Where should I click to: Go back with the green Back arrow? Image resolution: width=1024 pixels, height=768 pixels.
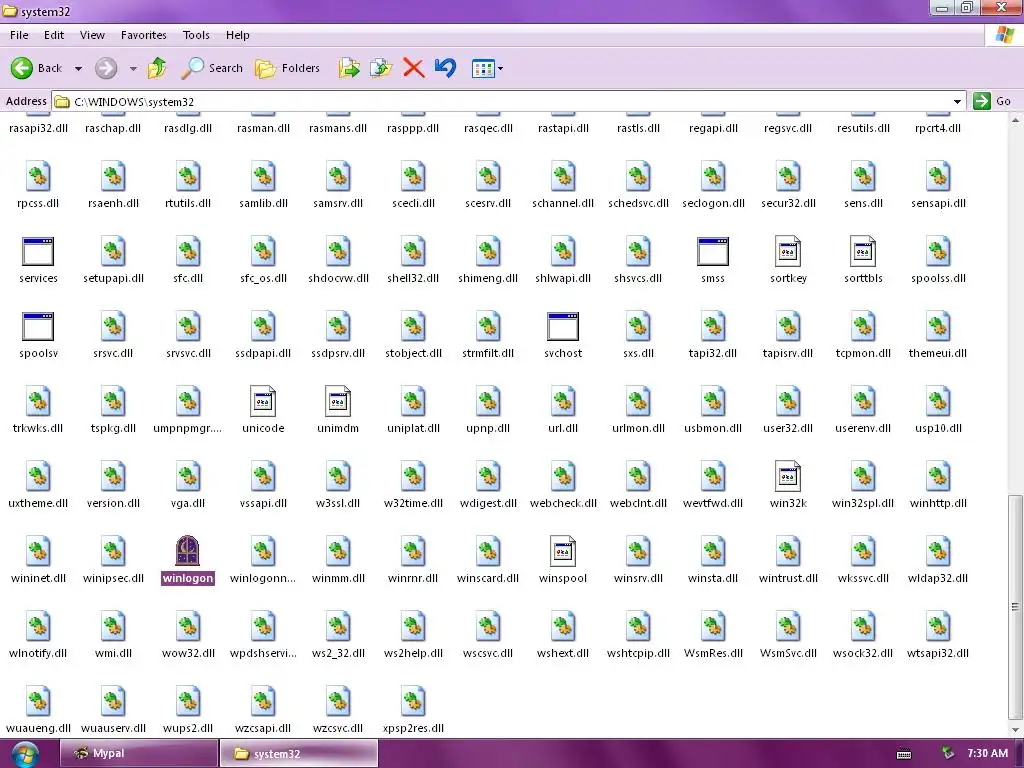37,68
